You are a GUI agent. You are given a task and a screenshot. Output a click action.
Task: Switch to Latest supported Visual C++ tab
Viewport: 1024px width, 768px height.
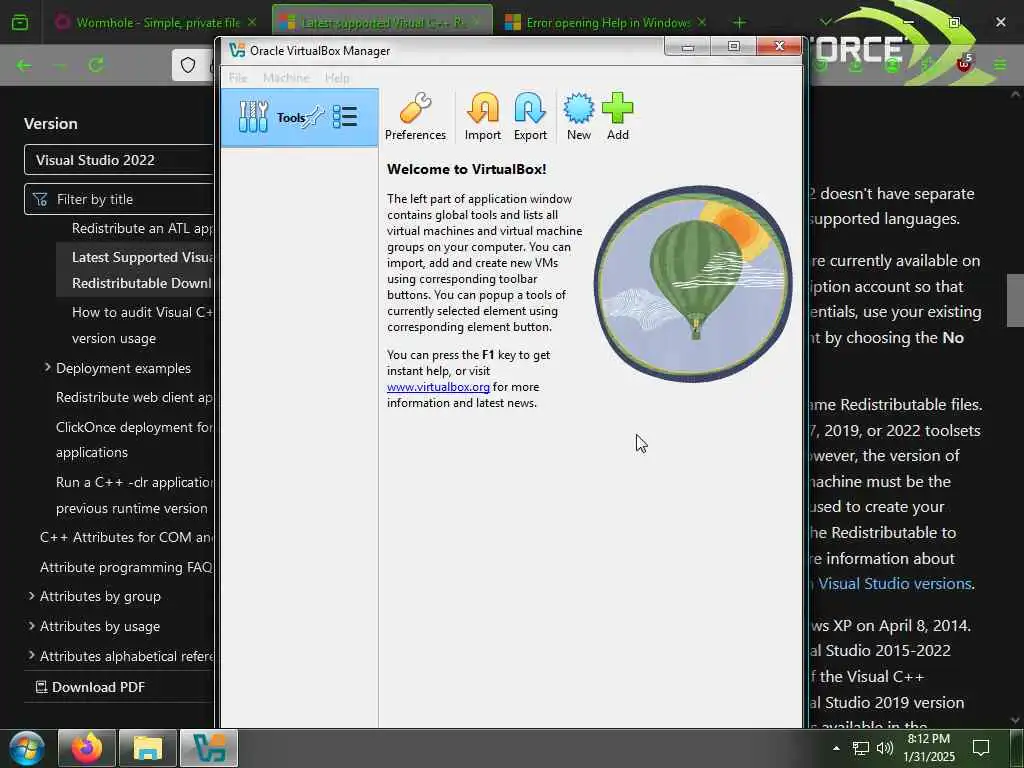click(382, 23)
